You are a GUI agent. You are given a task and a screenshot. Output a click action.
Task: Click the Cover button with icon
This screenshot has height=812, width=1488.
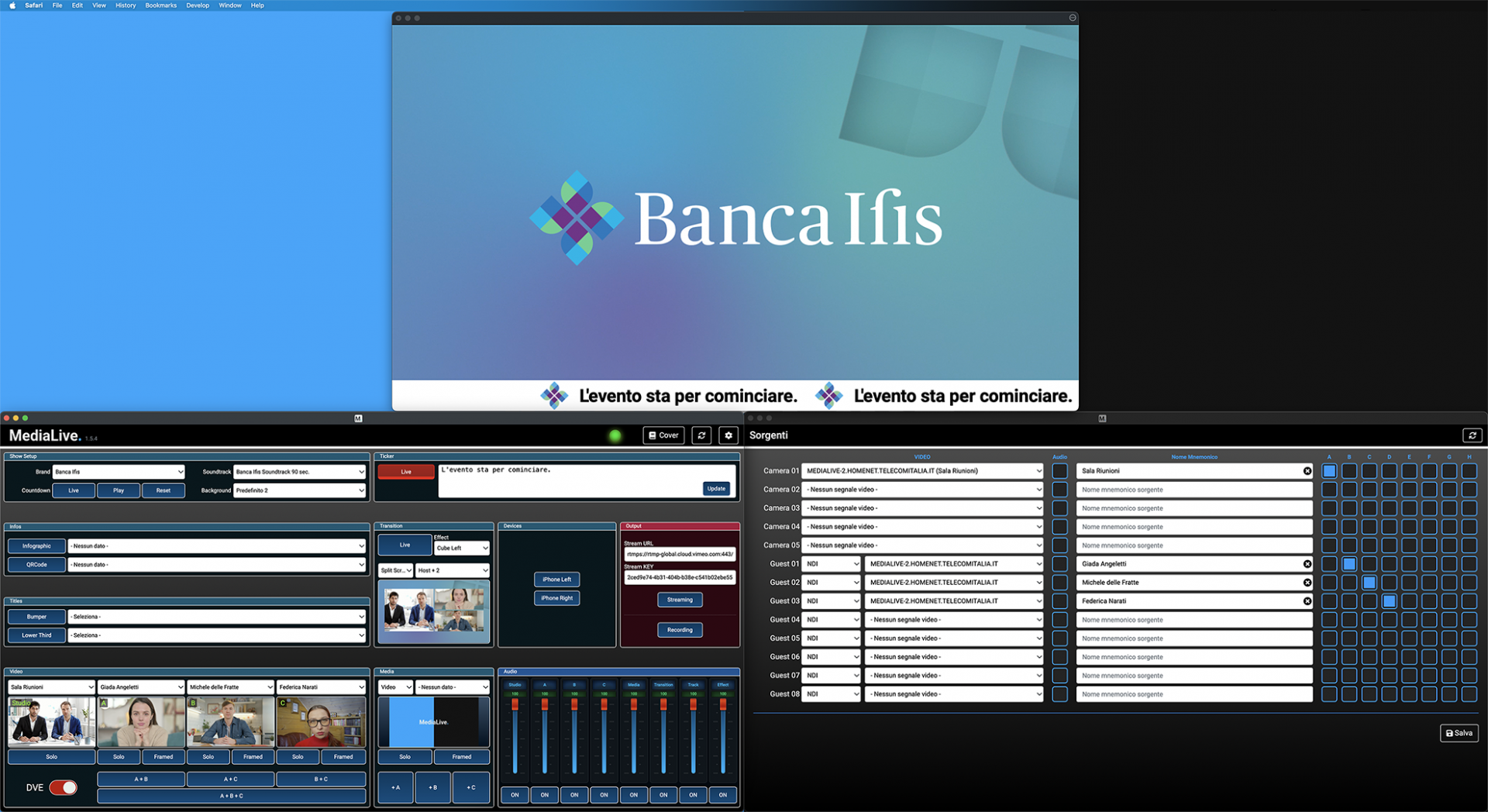663,435
